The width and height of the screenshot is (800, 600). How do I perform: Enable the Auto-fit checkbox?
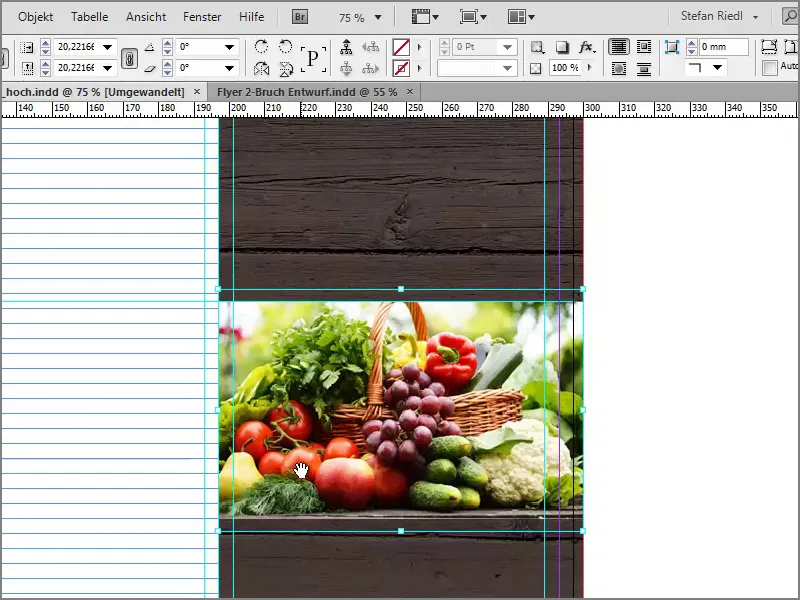click(769, 67)
